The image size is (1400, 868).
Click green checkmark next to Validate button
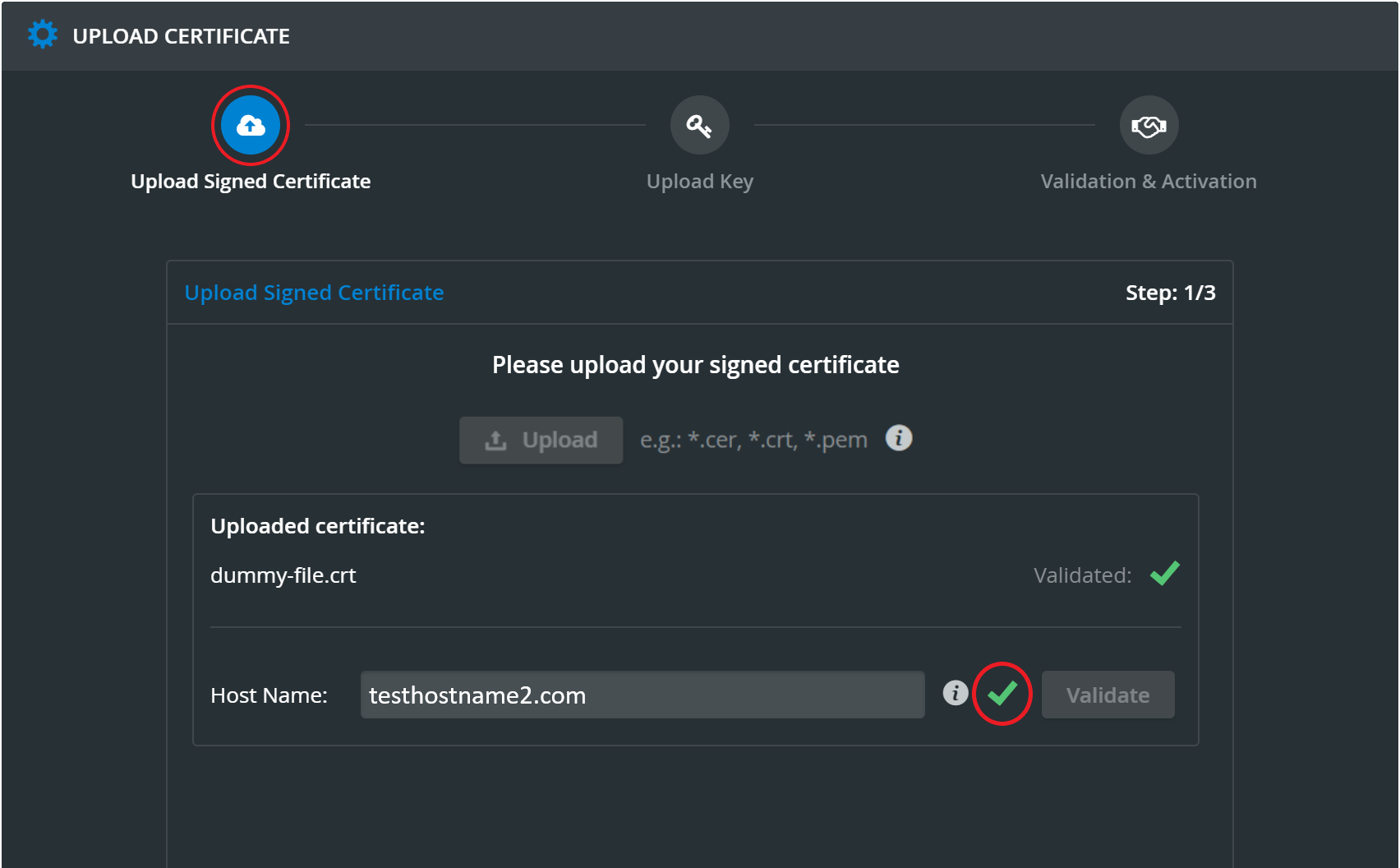point(1002,694)
